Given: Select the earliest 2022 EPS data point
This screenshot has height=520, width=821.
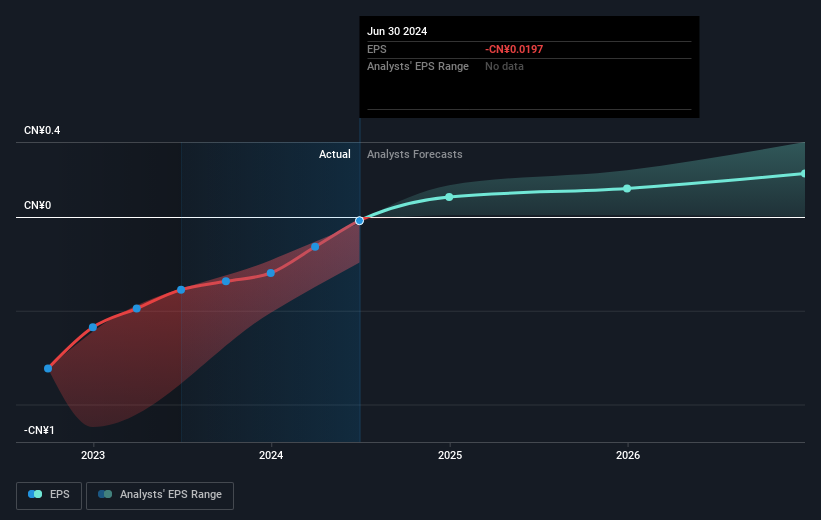Looking at the screenshot, I should (48, 369).
